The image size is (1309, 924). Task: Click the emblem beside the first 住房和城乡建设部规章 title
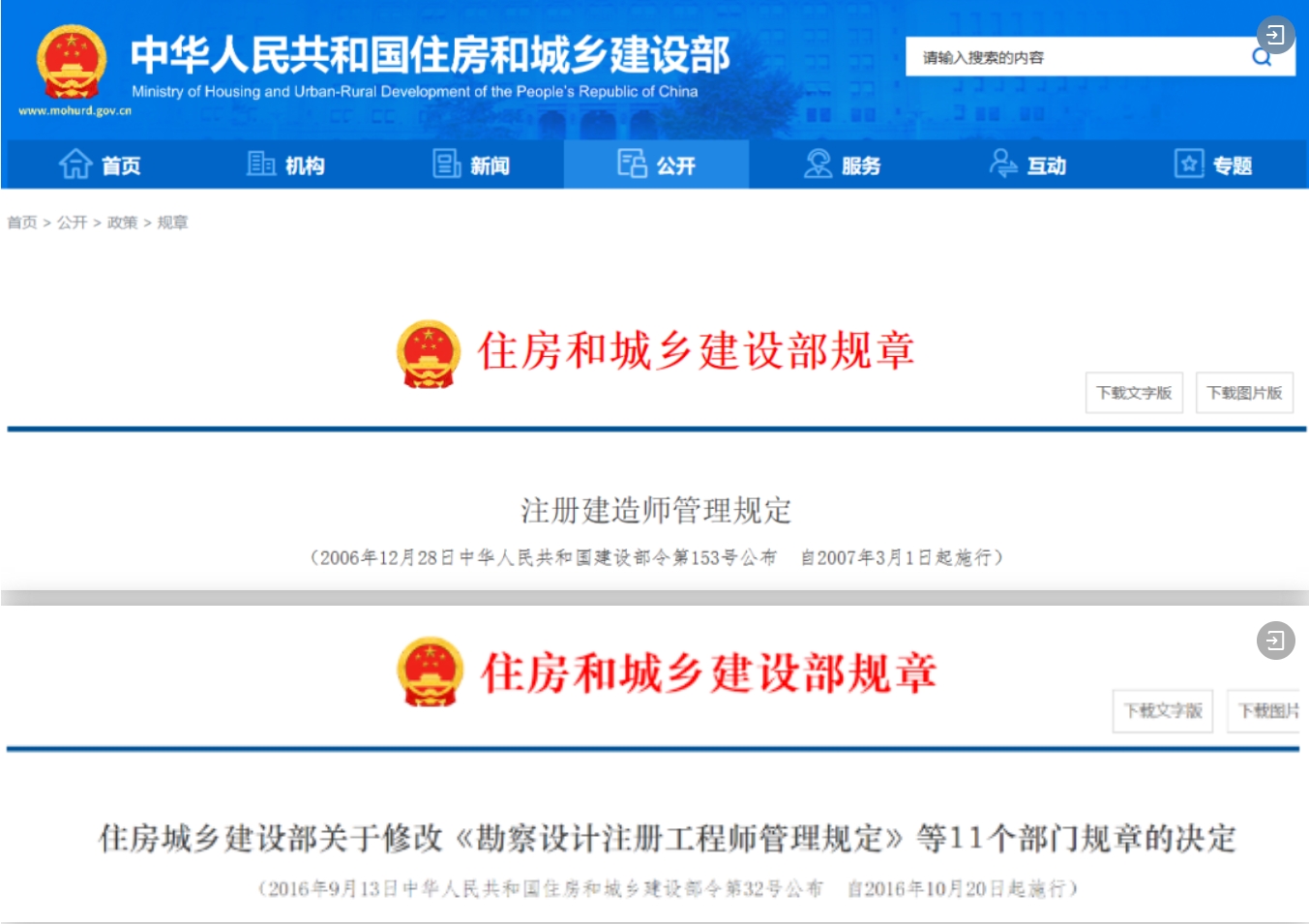pos(429,354)
